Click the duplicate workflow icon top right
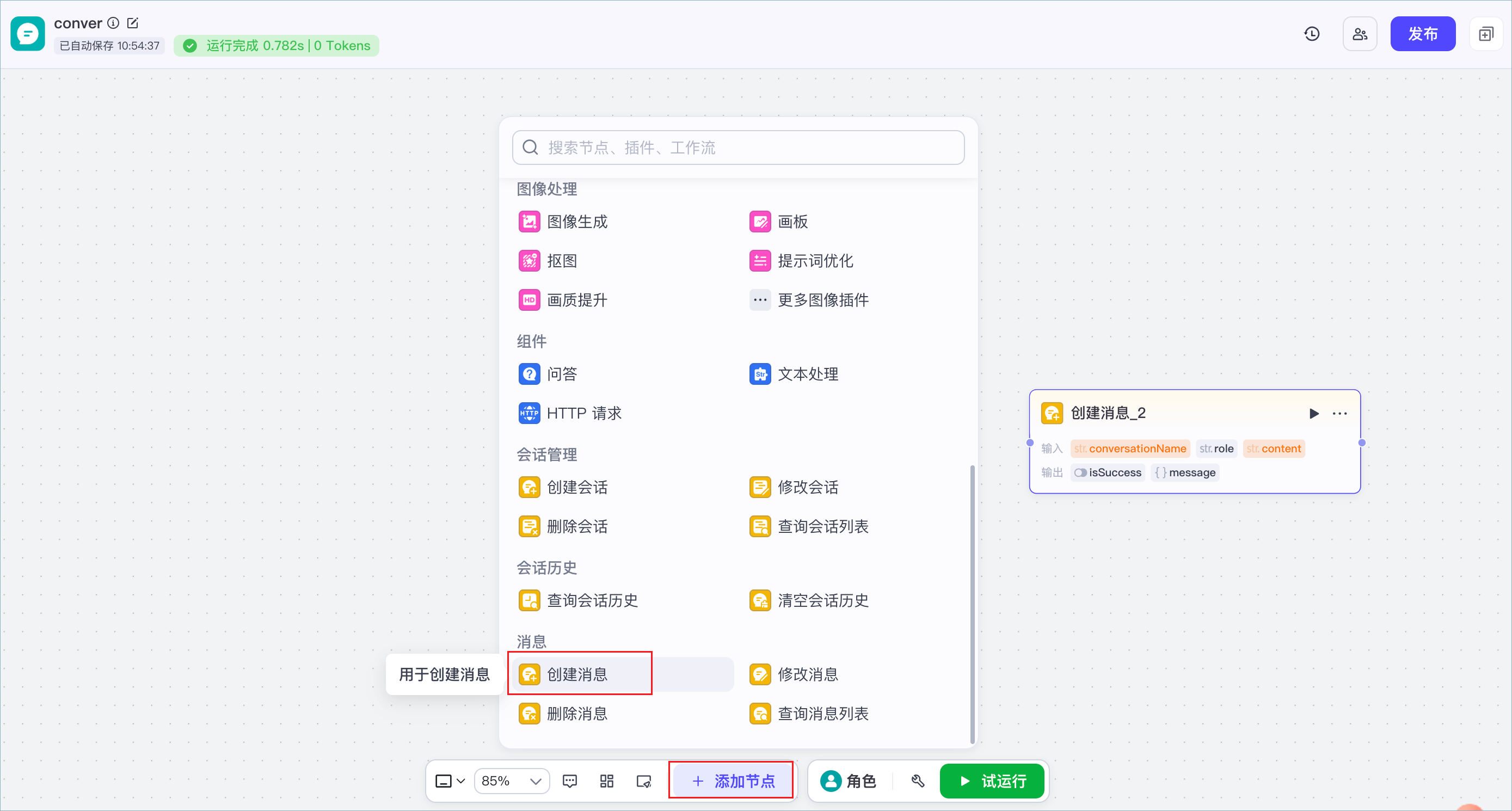The width and height of the screenshot is (1512, 811). (x=1485, y=34)
